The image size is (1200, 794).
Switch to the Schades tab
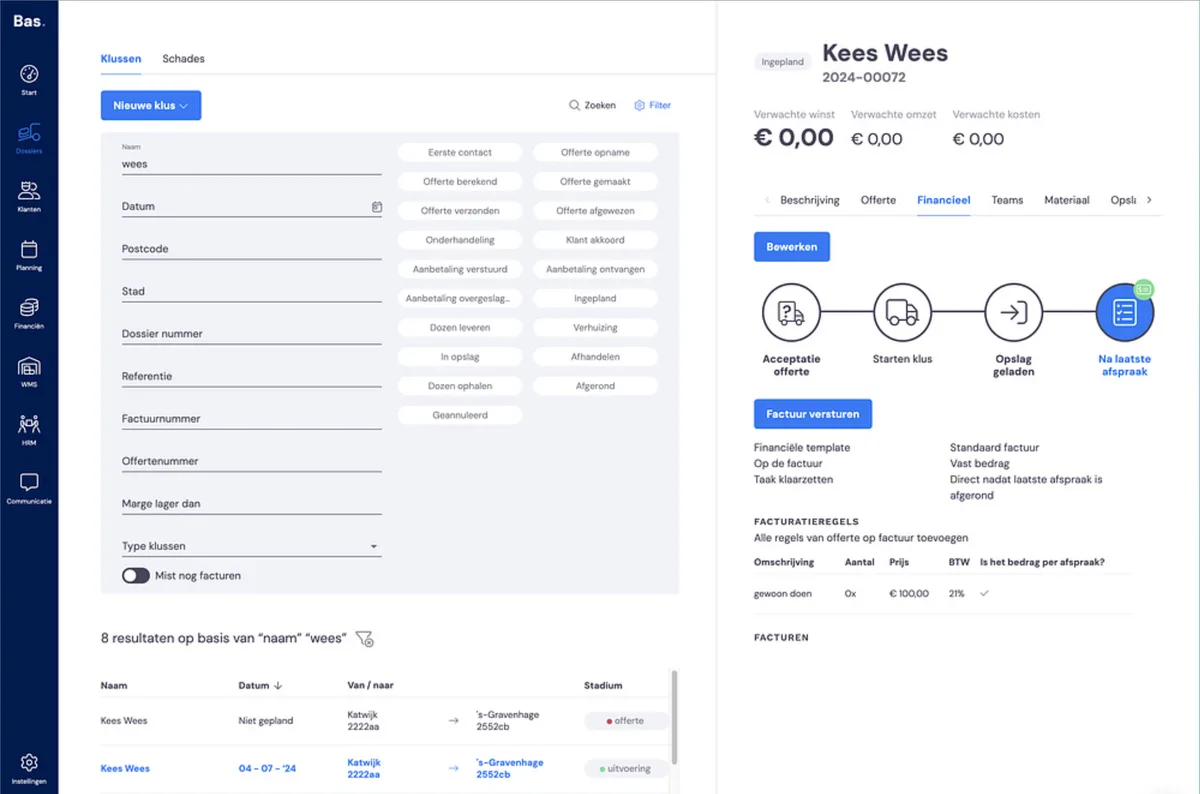click(x=184, y=59)
